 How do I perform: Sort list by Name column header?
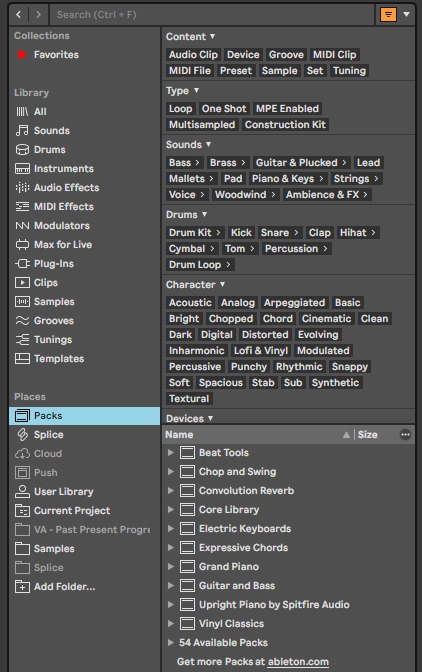pos(257,435)
